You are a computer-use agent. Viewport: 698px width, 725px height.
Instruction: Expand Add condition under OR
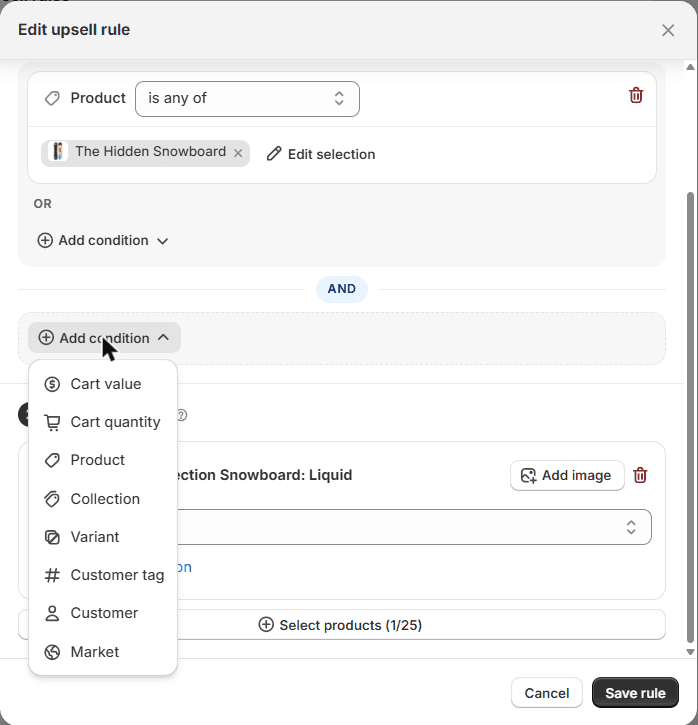[x=103, y=240]
